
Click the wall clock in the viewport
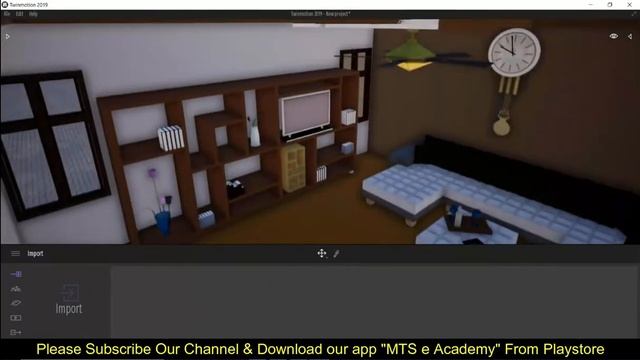coord(514,52)
